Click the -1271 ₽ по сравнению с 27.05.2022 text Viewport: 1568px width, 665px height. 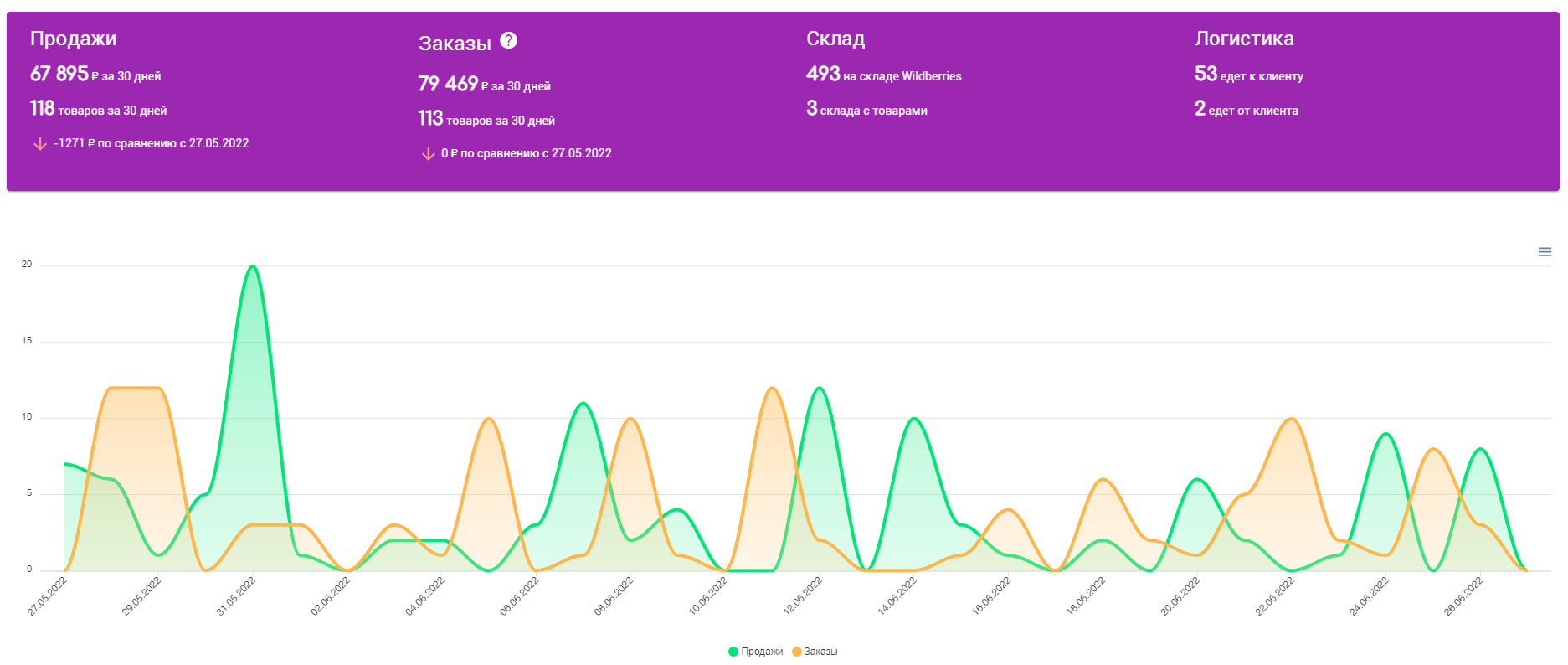tap(152, 143)
